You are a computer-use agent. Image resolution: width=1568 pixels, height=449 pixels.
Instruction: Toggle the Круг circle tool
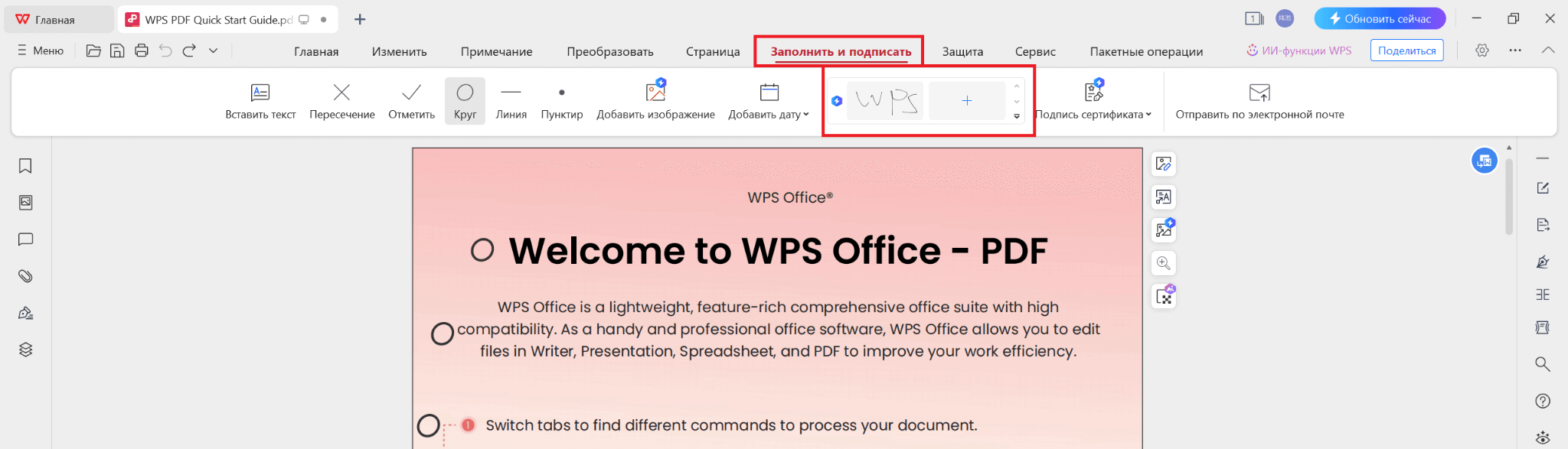click(465, 102)
